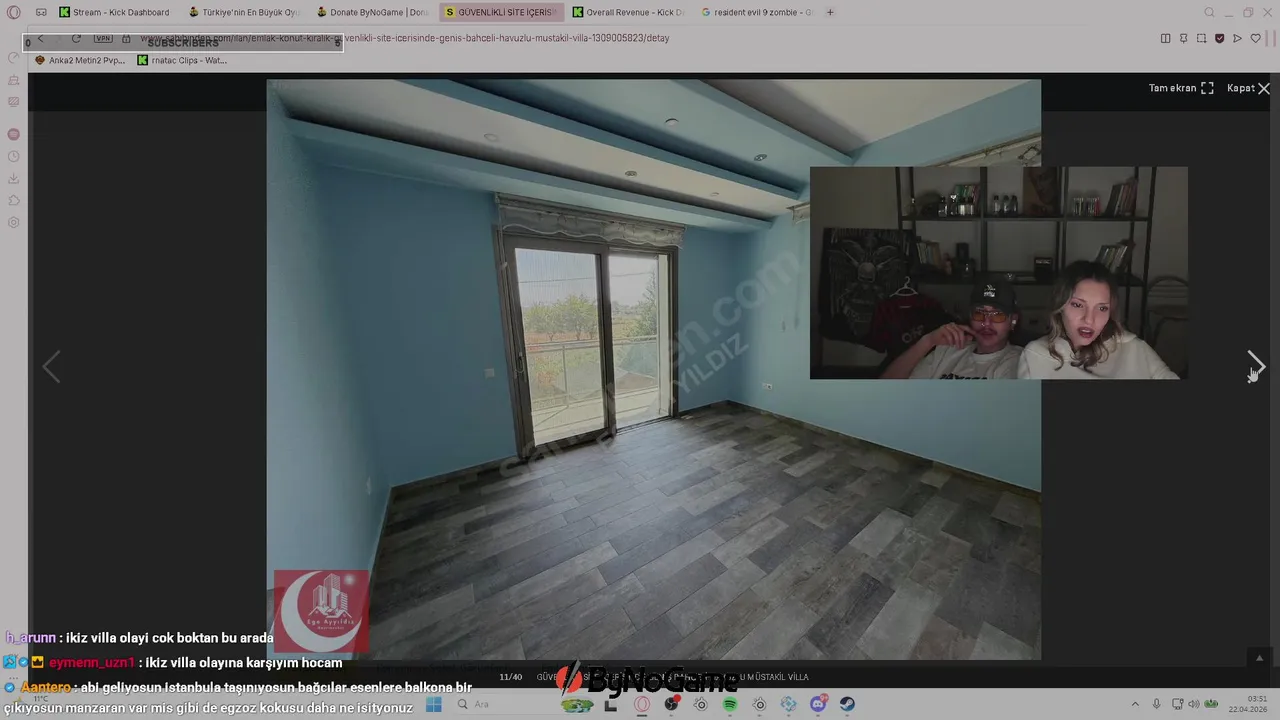Open volume control in system tray
The height and width of the screenshot is (720, 1280).
(1192, 704)
